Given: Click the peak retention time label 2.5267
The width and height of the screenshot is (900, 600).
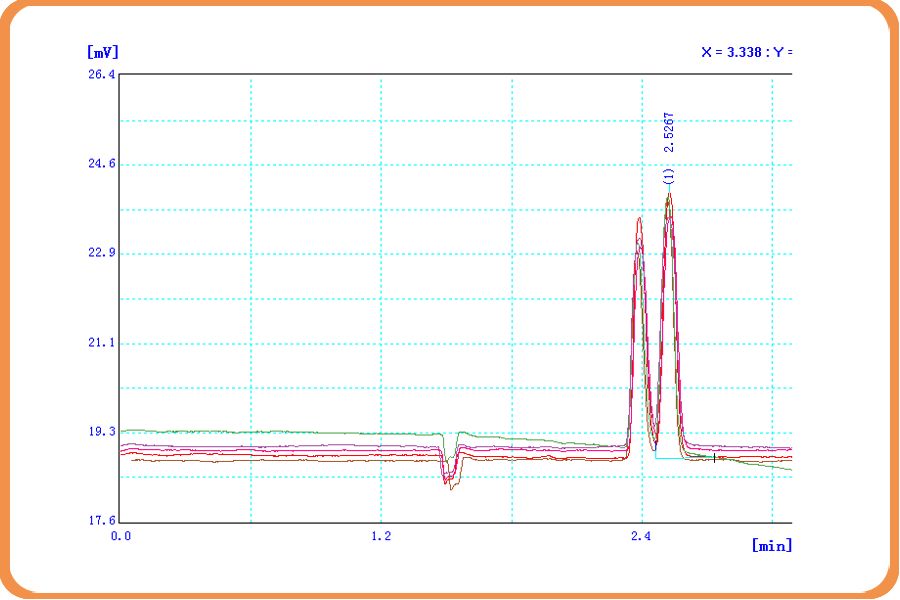Looking at the screenshot, I should pyautogui.click(x=669, y=132).
